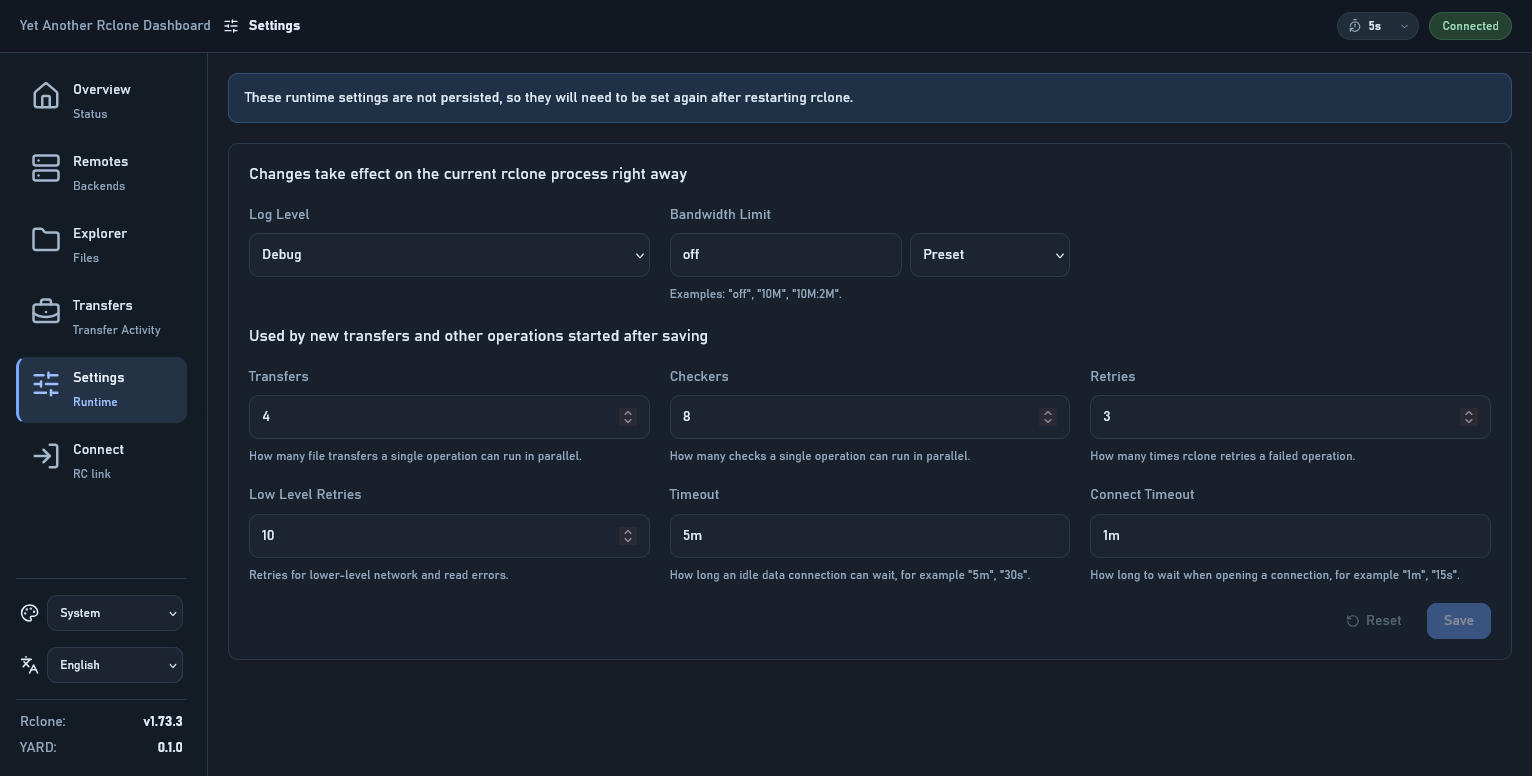1532x776 pixels.
Task: Open the System theme selector
Action: pyautogui.click(x=115, y=613)
